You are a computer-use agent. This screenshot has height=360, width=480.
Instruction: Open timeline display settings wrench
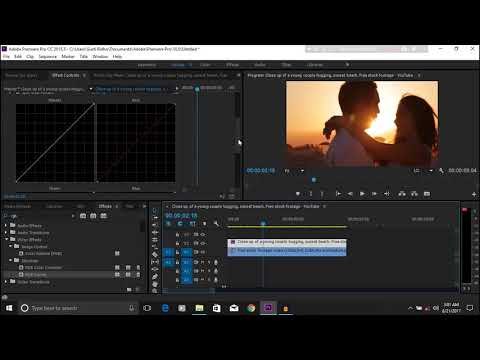click(x=216, y=224)
